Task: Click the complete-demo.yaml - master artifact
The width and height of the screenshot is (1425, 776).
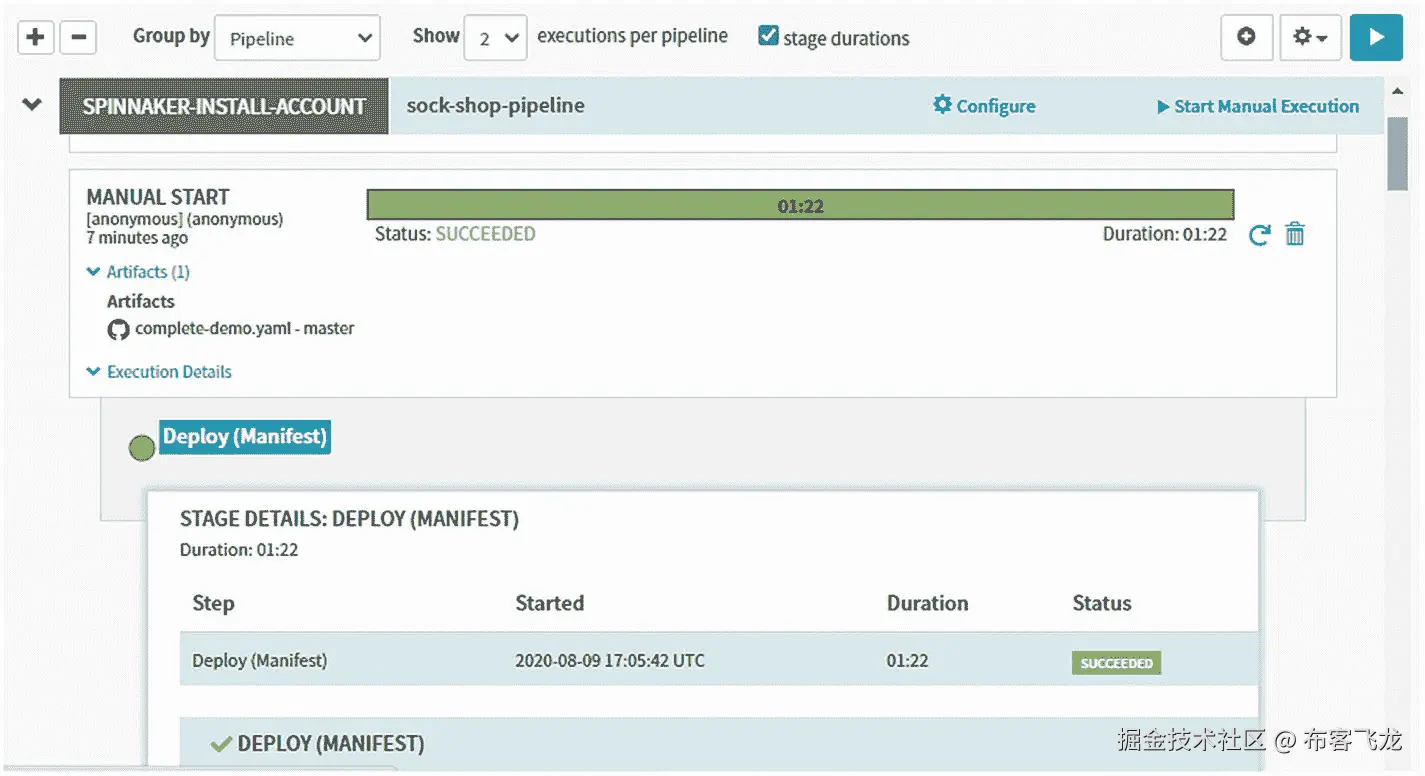Action: pyautogui.click(x=231, y=329)
